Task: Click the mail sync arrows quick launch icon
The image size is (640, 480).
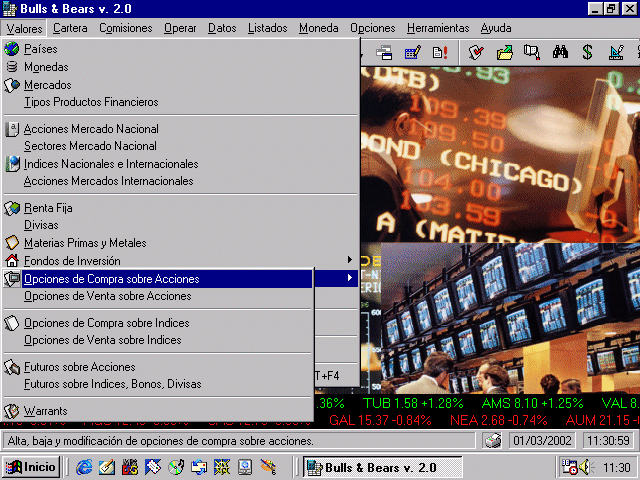Action: tap(199, 467)
